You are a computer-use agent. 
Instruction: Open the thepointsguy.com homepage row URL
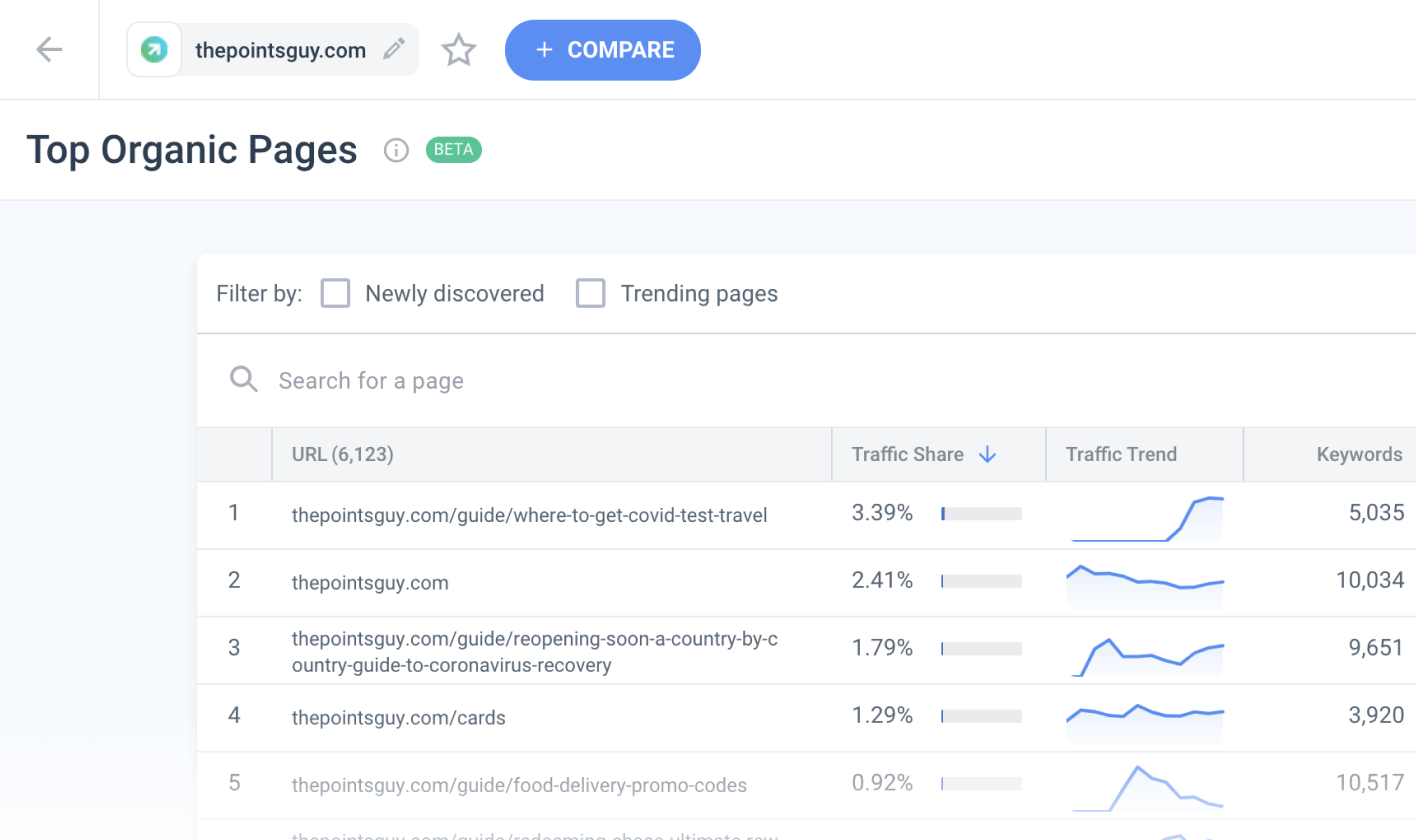pyautogui.click(x=370, y=582)
